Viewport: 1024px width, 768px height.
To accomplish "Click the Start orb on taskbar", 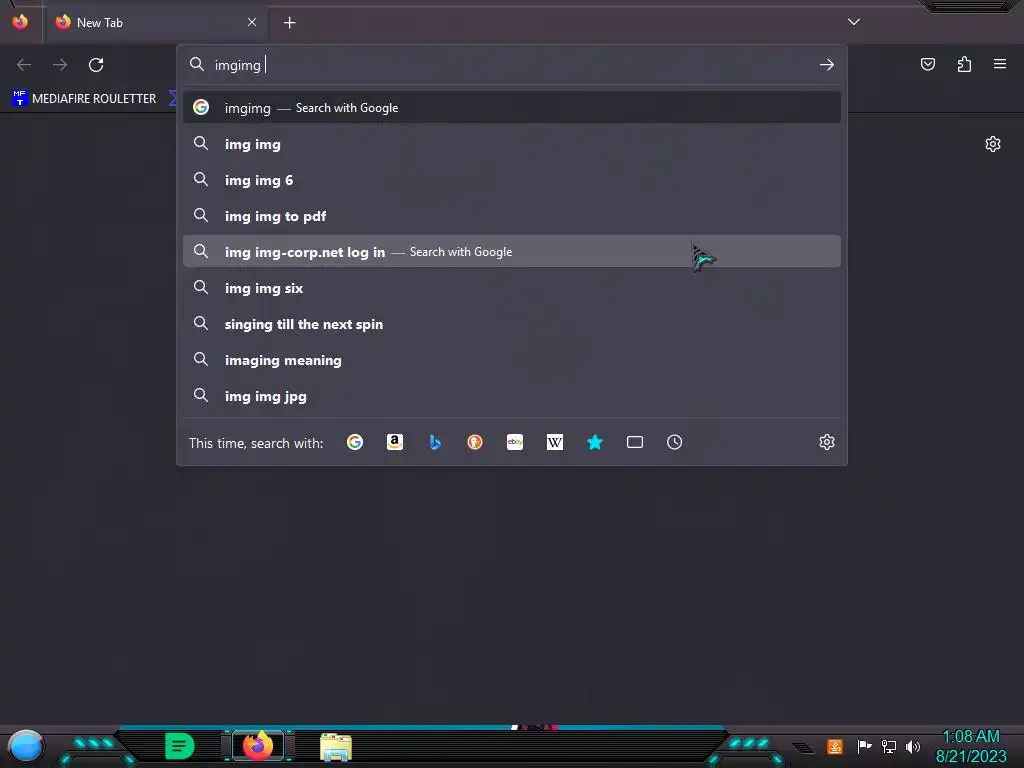I will (25, 746).
